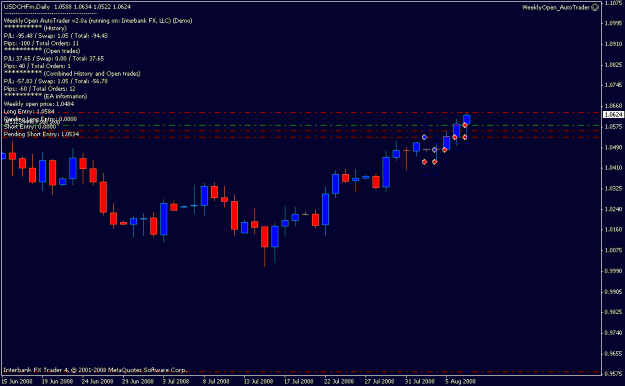Viewport: 625px width, 386px height.
Task: Select the red candle with the lowest wick on the chart
Action: click(264, 237)
